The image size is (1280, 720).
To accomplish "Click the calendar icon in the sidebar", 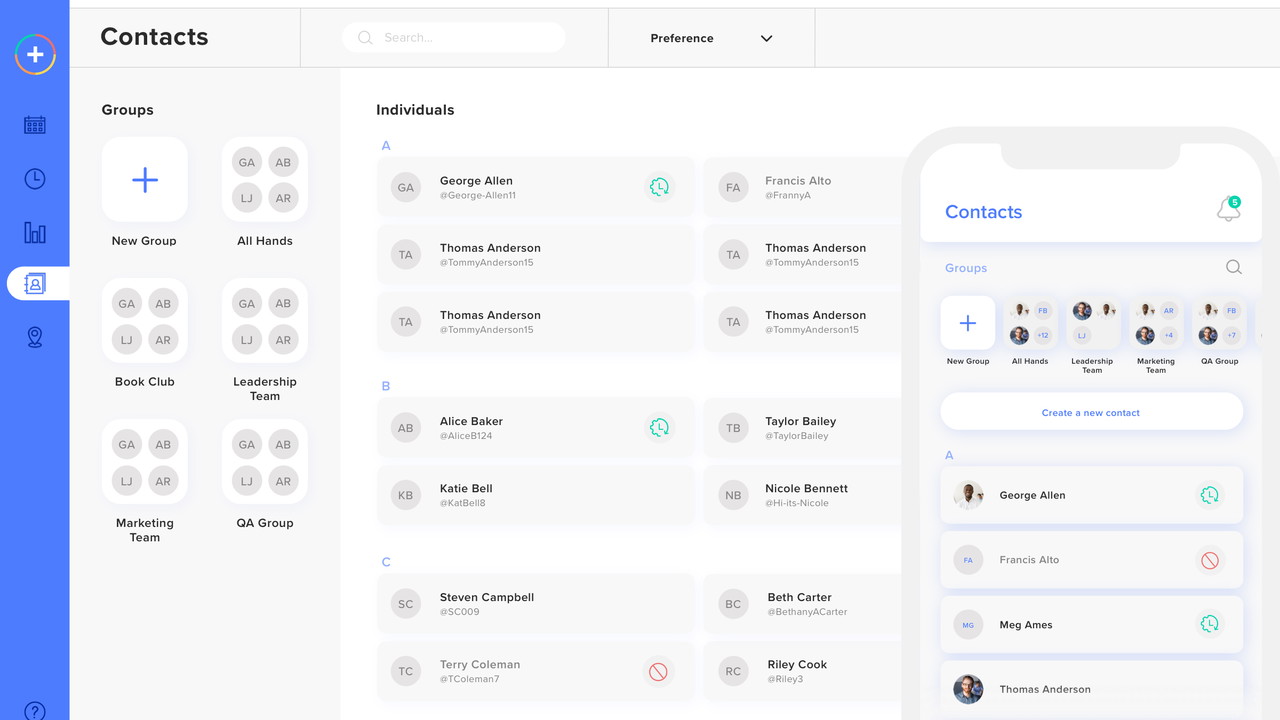I will (35, 125).
